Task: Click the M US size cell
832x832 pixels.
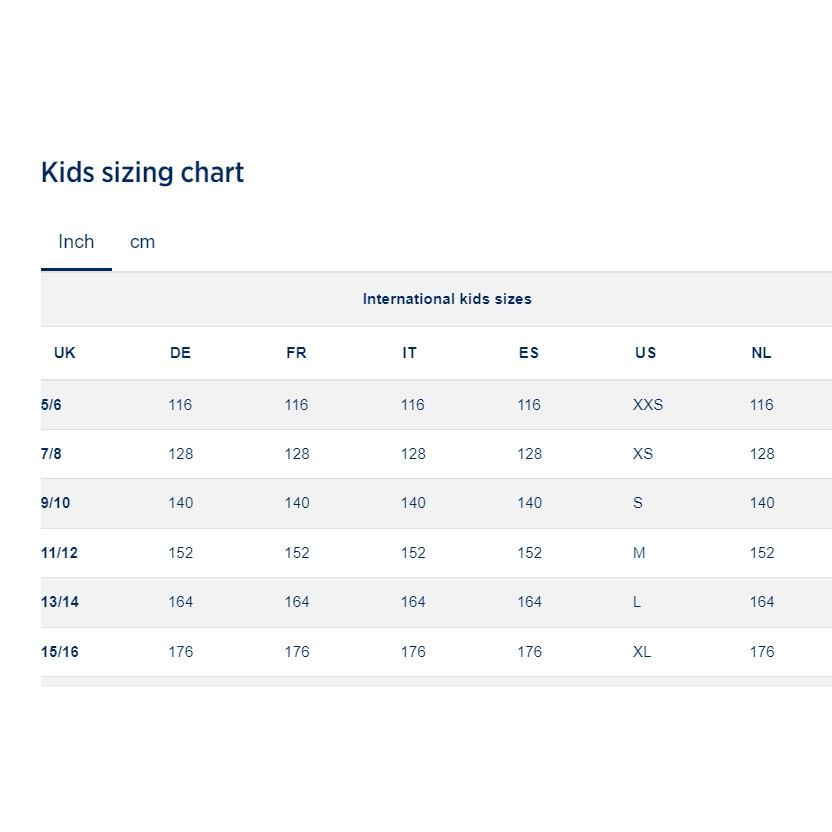Action: (x=639, y=553)
